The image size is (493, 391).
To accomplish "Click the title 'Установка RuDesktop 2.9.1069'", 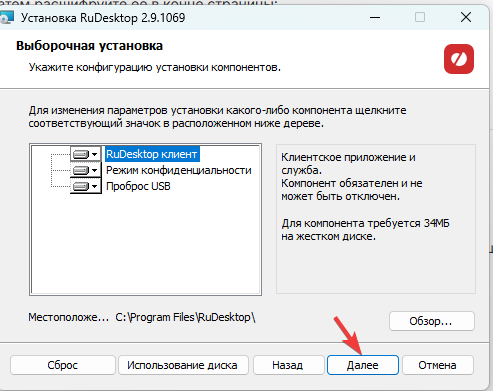I will 103,18.
